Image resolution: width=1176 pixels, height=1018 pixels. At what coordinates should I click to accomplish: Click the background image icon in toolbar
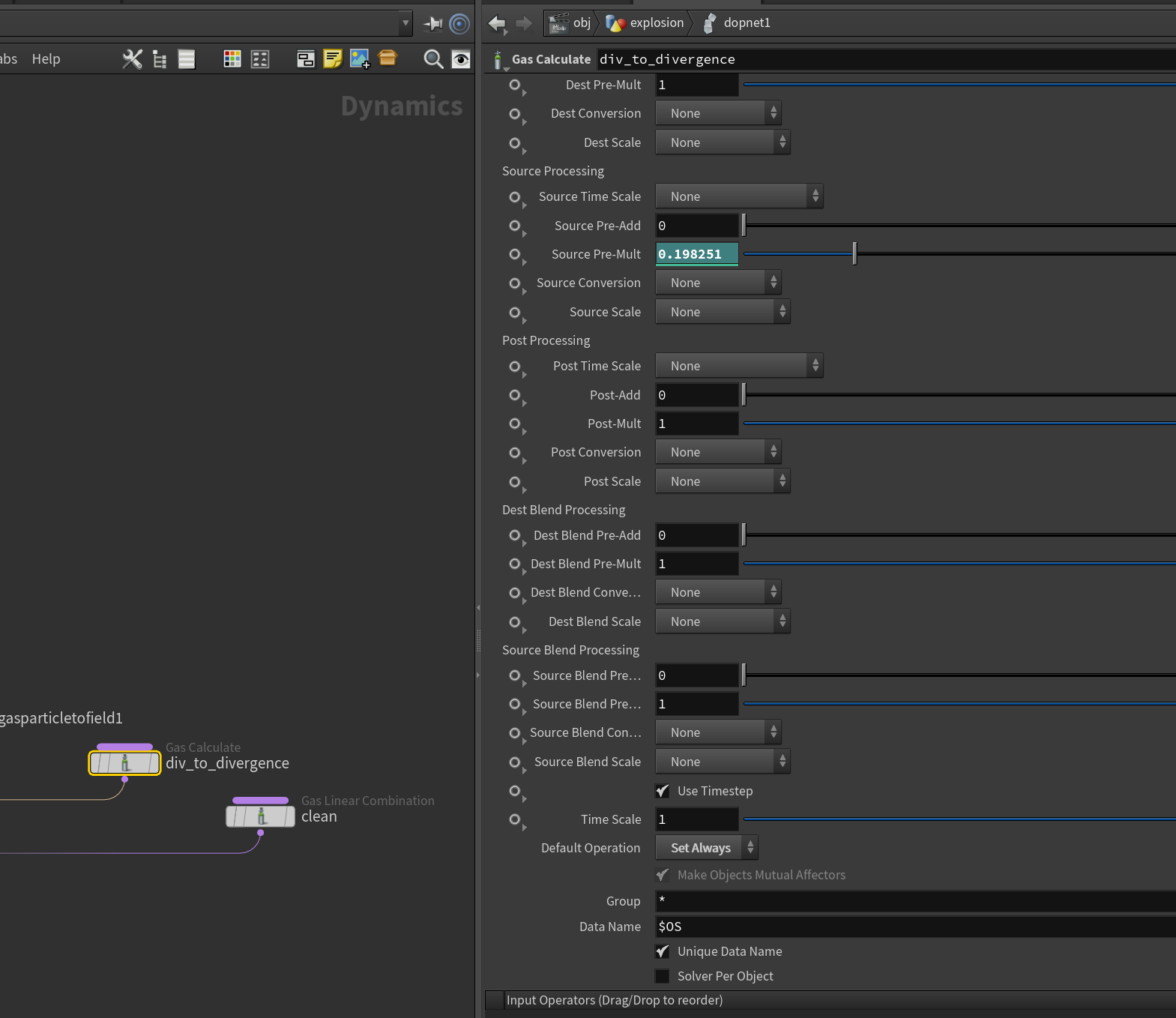click(x=361, y=58)
